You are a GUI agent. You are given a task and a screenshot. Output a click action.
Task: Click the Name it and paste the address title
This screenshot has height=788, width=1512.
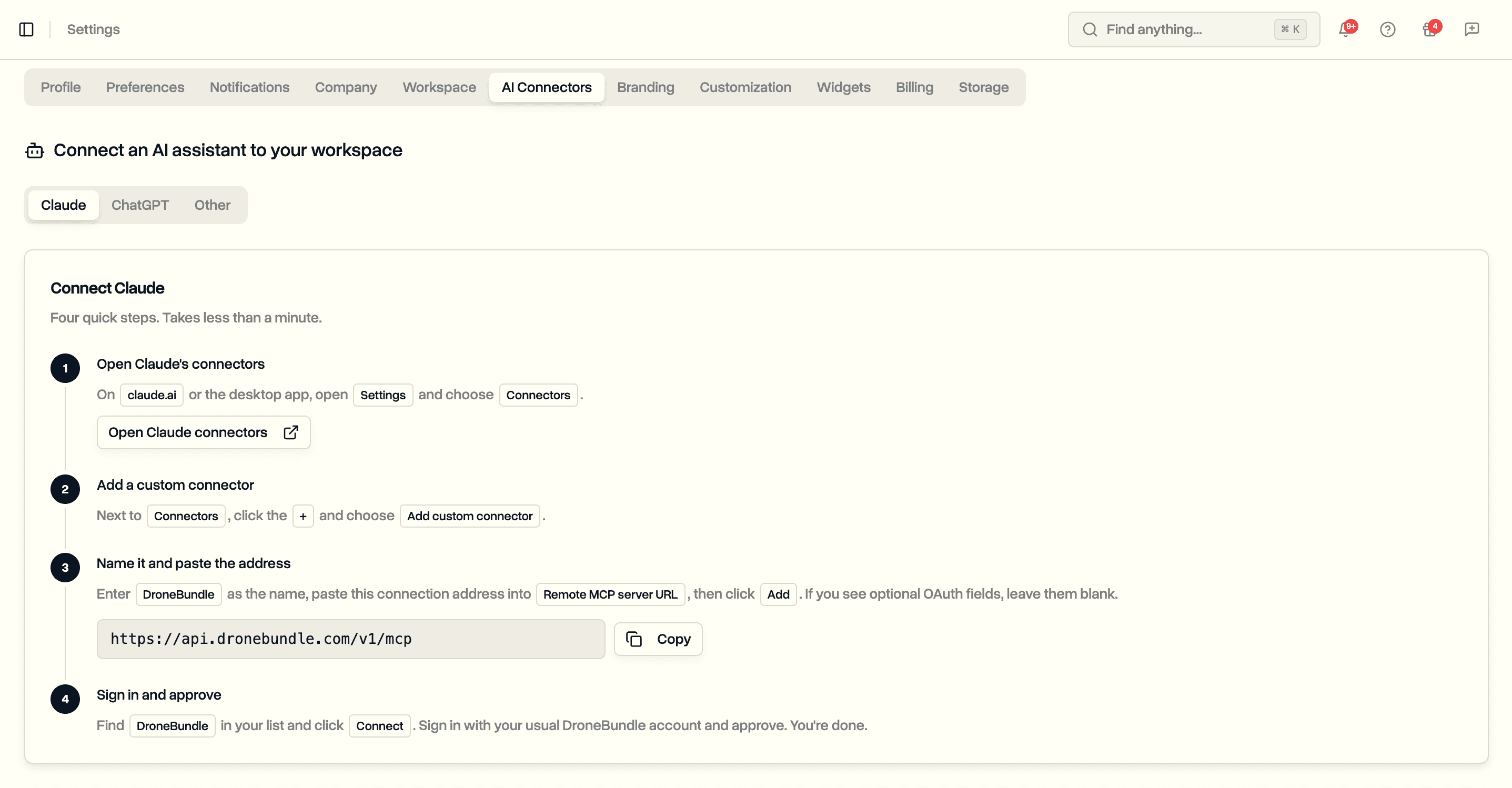pos(194,563)
